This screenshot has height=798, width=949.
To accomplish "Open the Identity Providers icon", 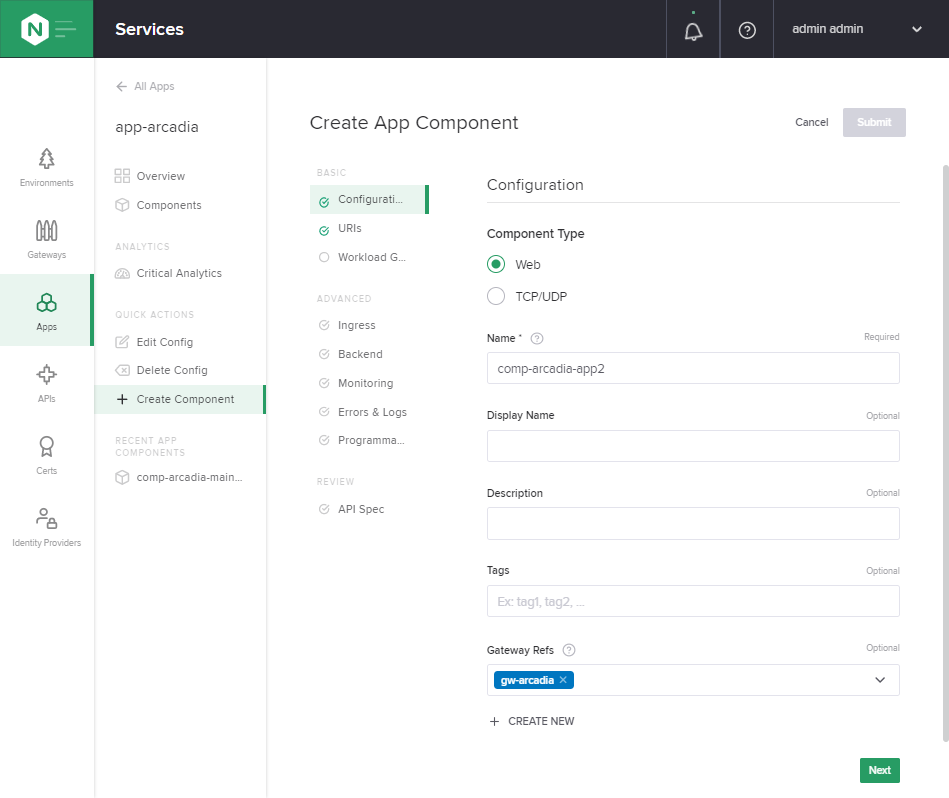I will click(47, 518).
